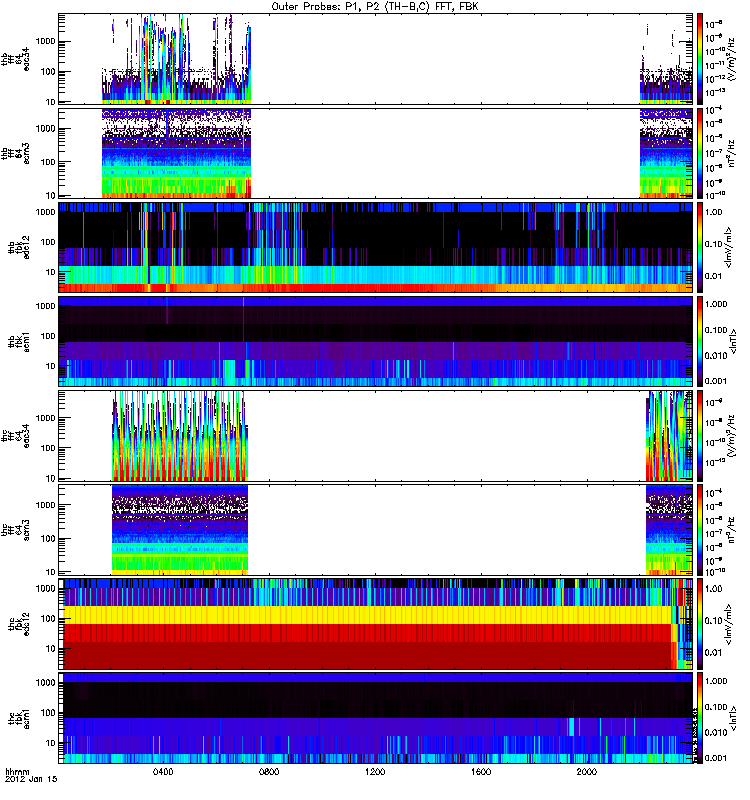Click the "2012 Jan 15" date label
750x800 pixels.
tap(31, 779)
